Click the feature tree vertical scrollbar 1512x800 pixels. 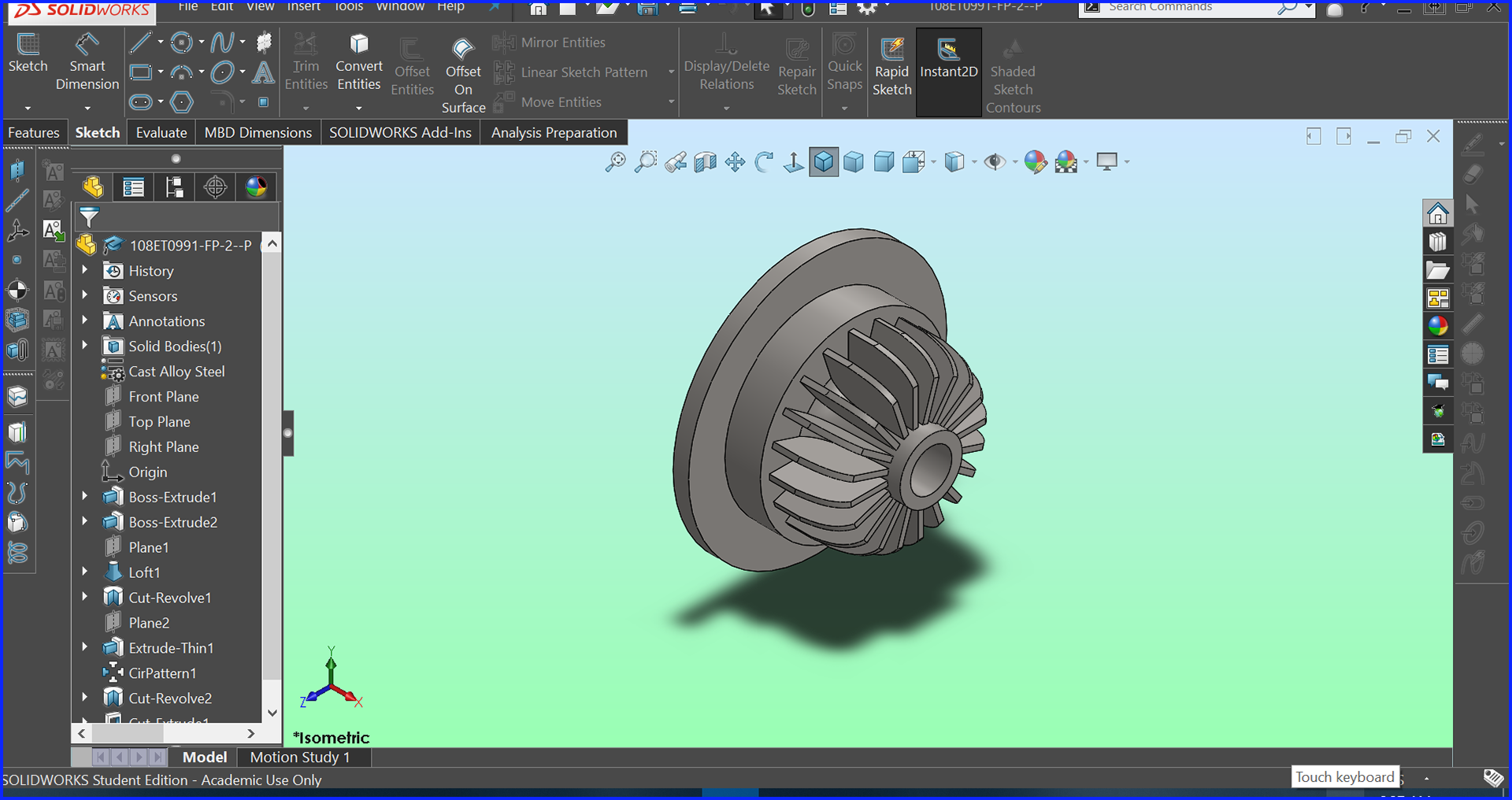pyautogui.click(x=272, y=466)
